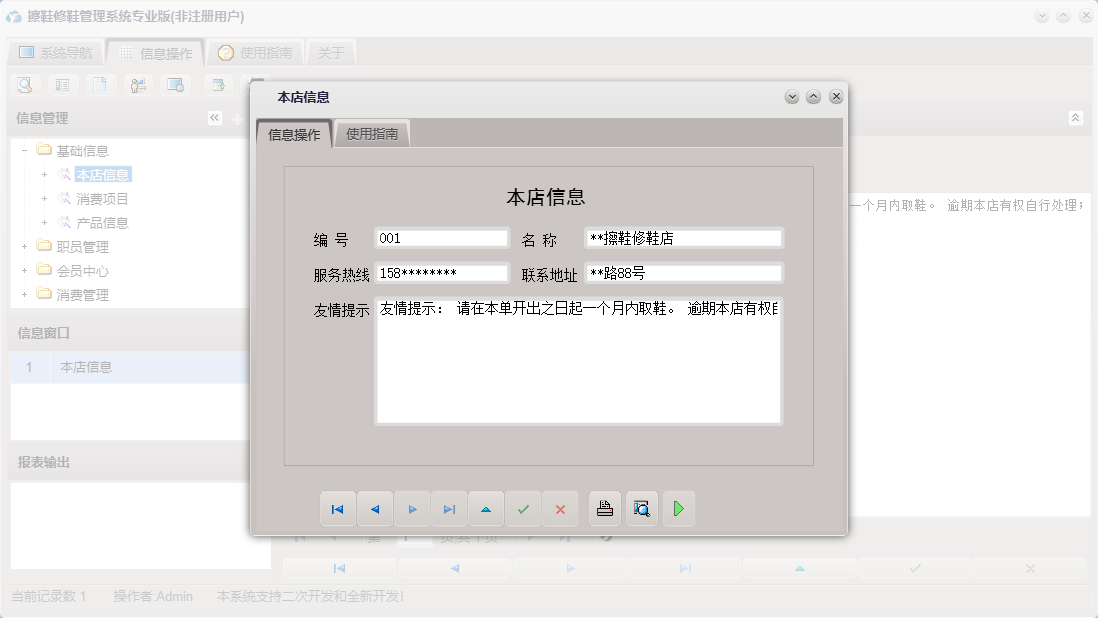Open print preview in the dialog toolbar

(x=641, y=509)
